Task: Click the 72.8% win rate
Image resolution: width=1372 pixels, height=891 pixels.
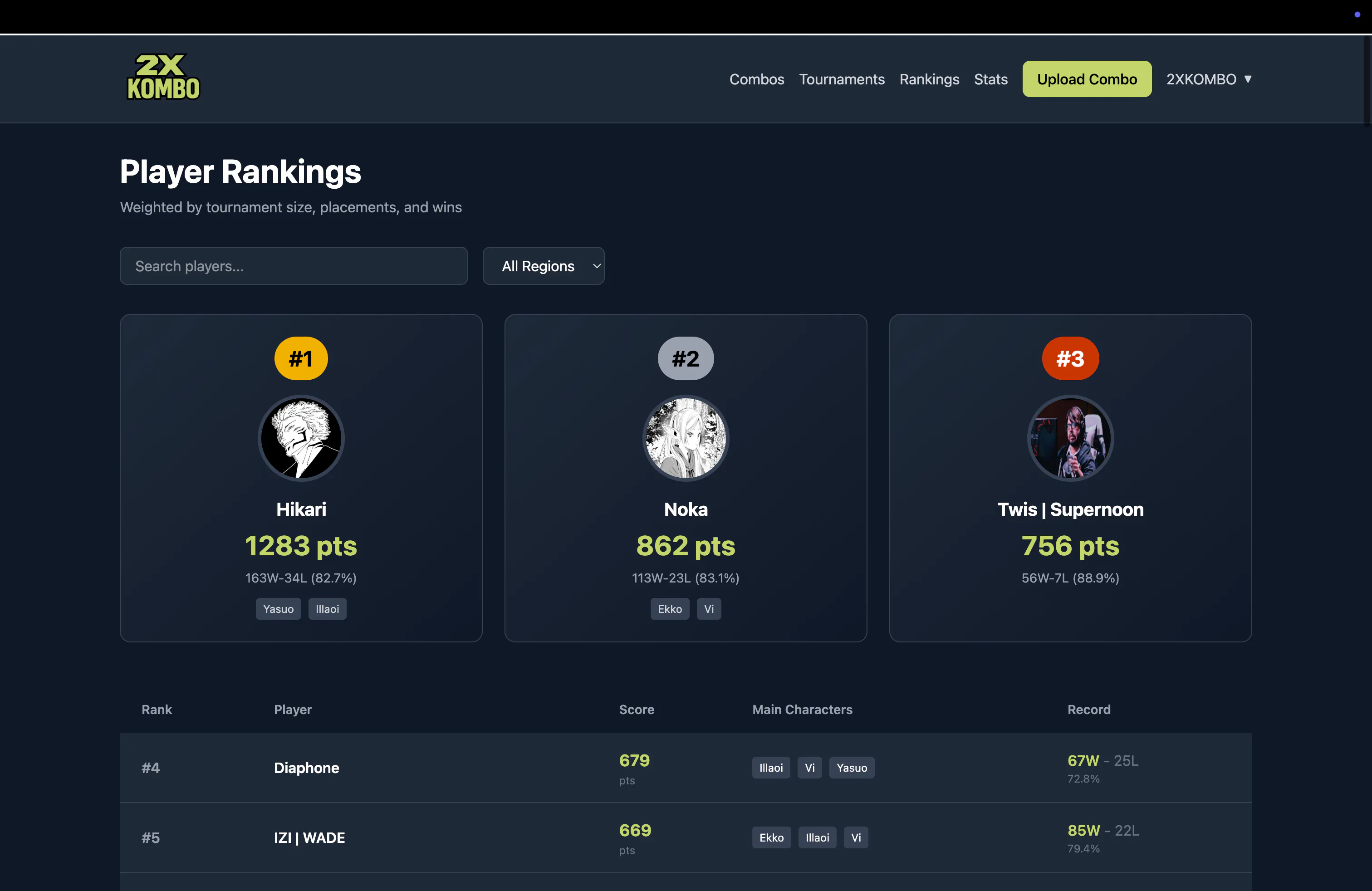Action: click(1083, 778)
